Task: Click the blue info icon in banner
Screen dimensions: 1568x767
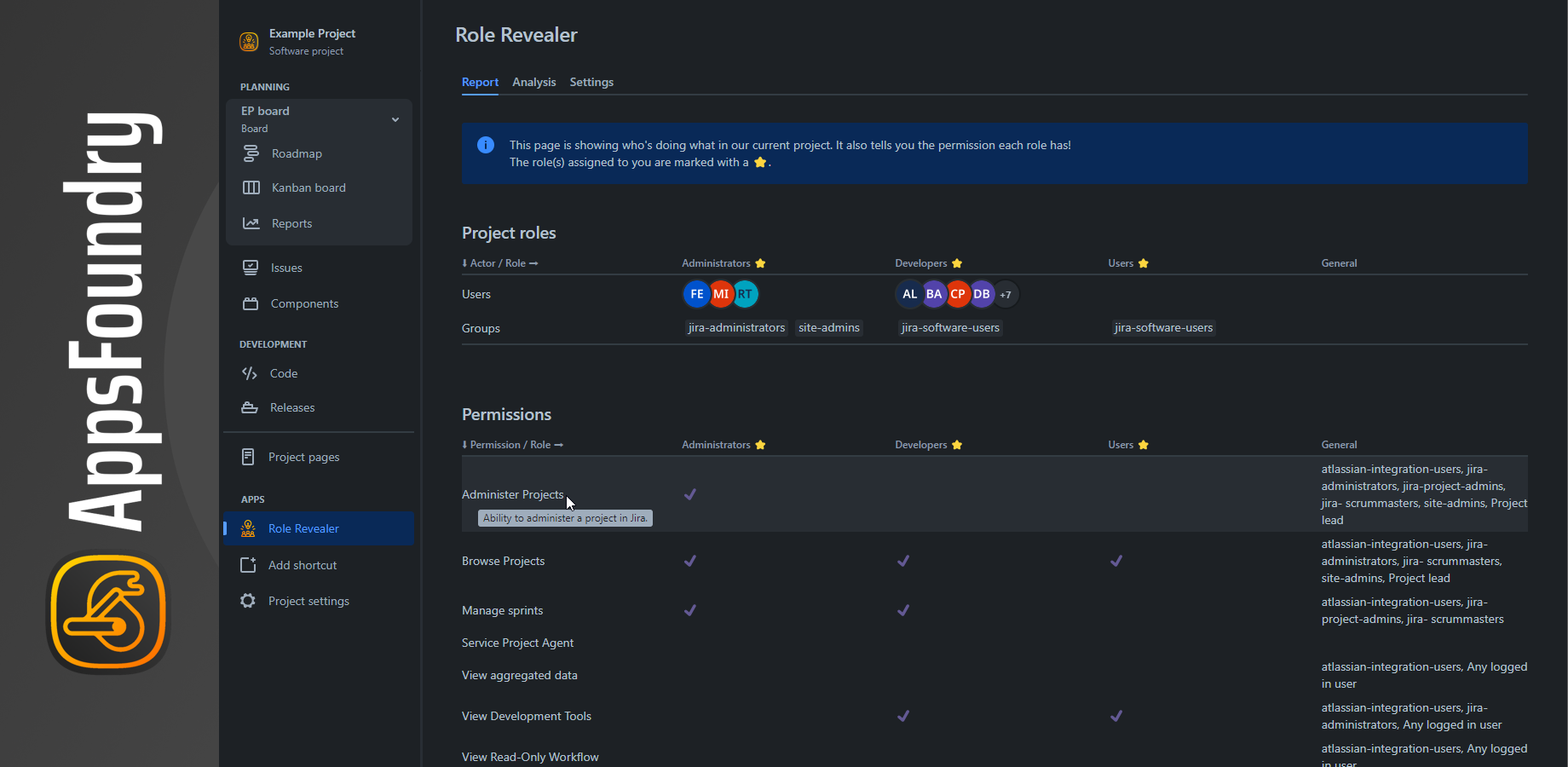Action: [486, 145]
